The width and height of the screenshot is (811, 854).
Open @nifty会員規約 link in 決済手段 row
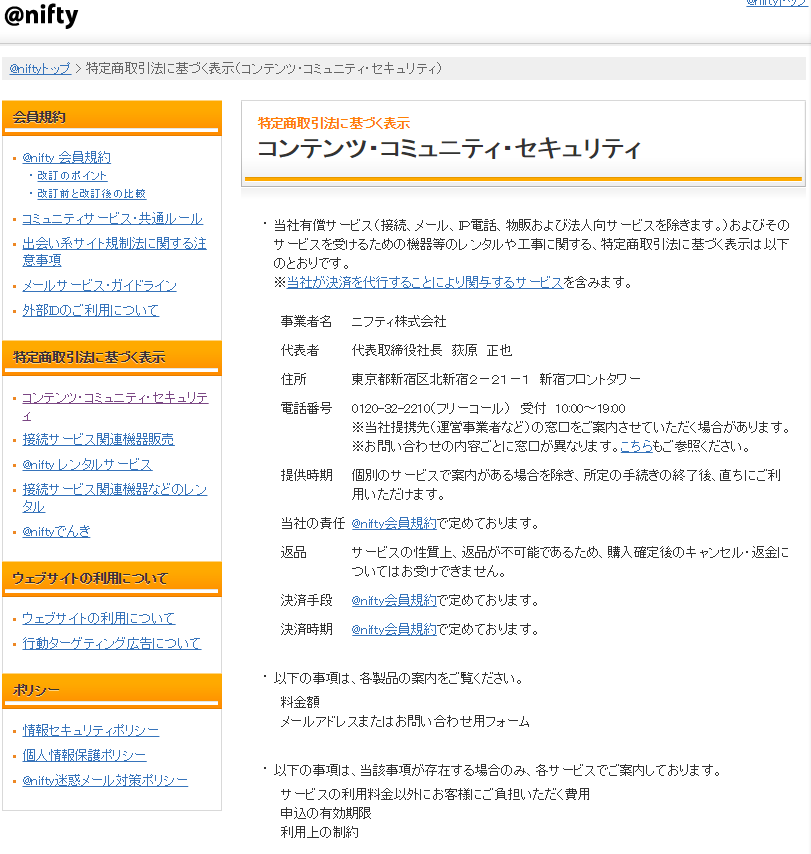394,601
